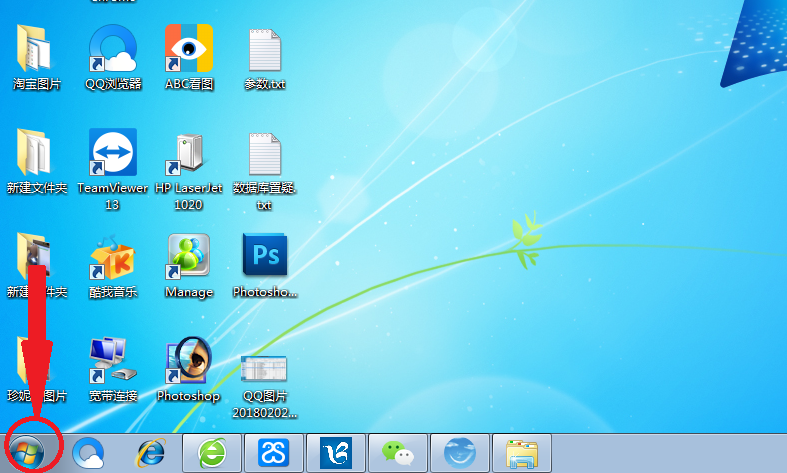Open WeChat from the taskbar
The width and height of the screenshot is (787, 473).
398,453
